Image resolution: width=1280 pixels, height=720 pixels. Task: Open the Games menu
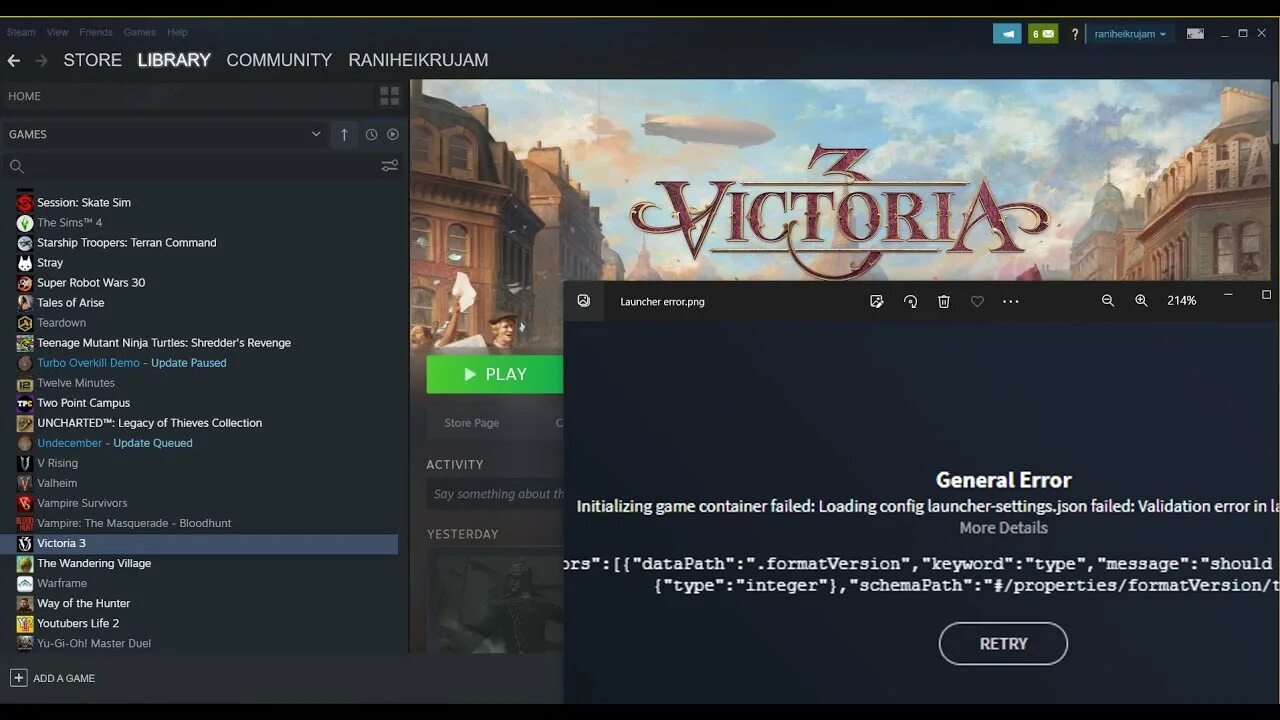click(140, 32)
